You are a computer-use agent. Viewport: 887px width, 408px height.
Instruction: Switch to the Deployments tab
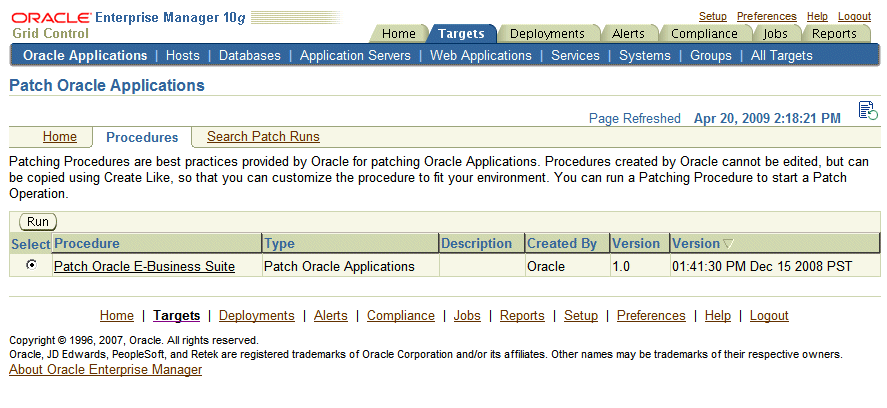pyautogui.click(x=547, y=34)
